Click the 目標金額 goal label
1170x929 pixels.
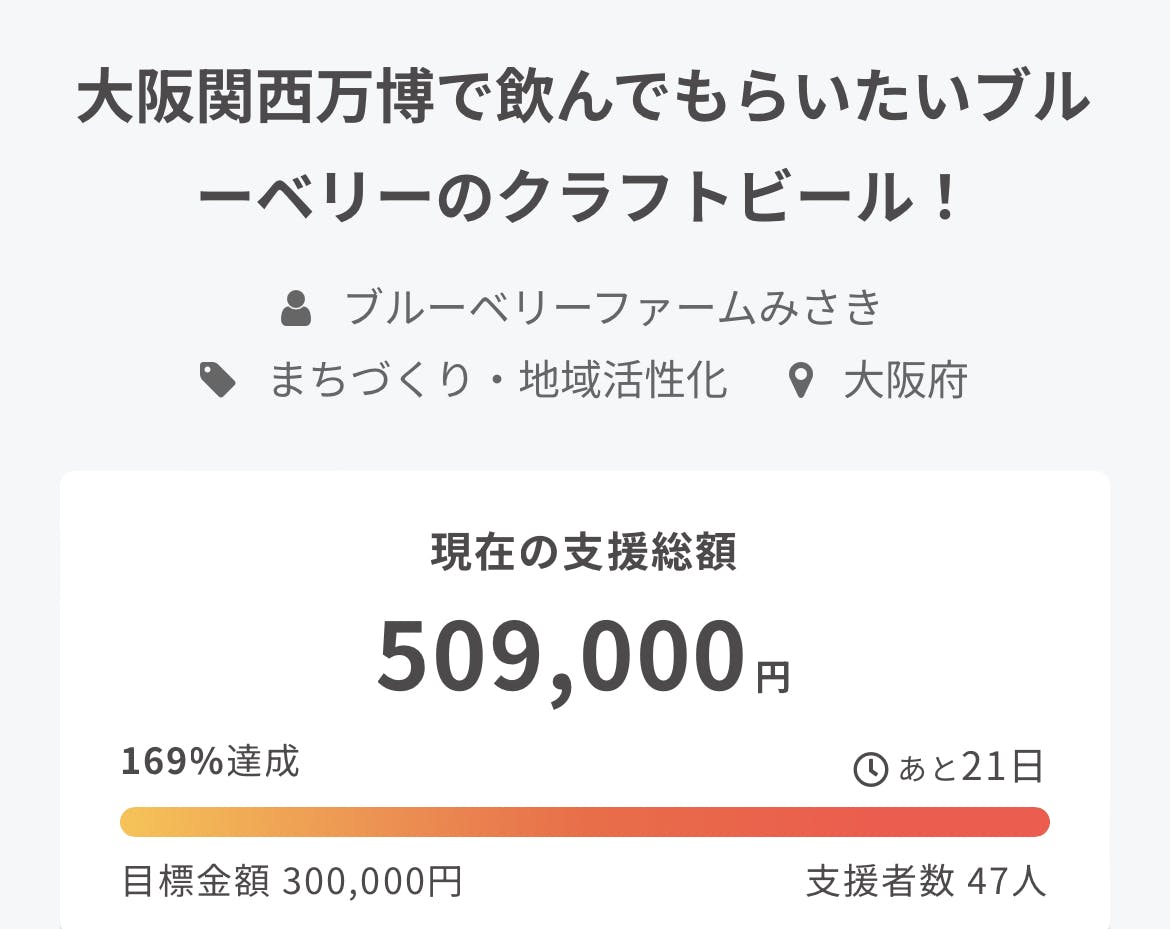195,882
